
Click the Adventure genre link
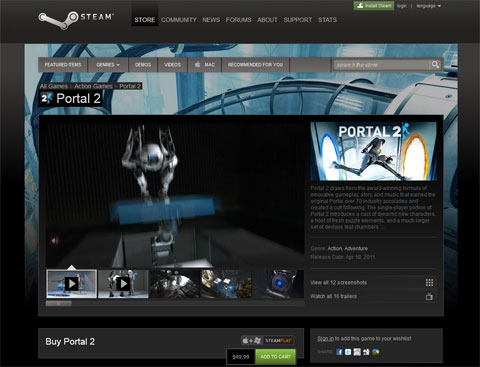click(356, 248)
